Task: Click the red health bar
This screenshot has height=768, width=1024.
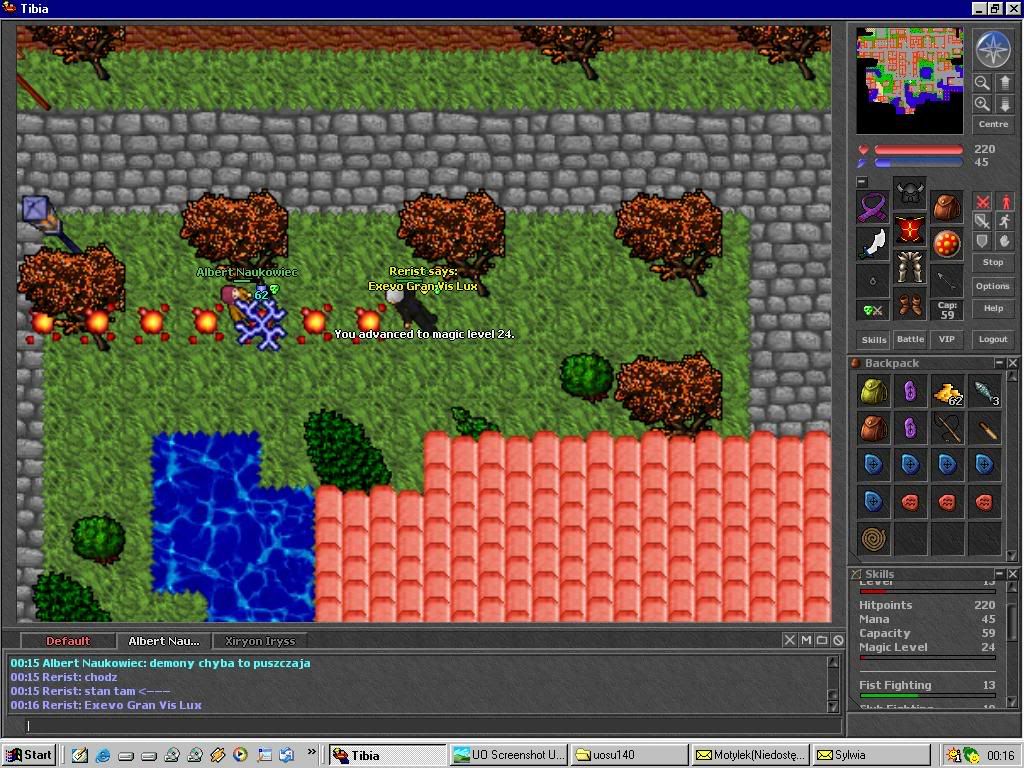Action: tap(918, 150)
